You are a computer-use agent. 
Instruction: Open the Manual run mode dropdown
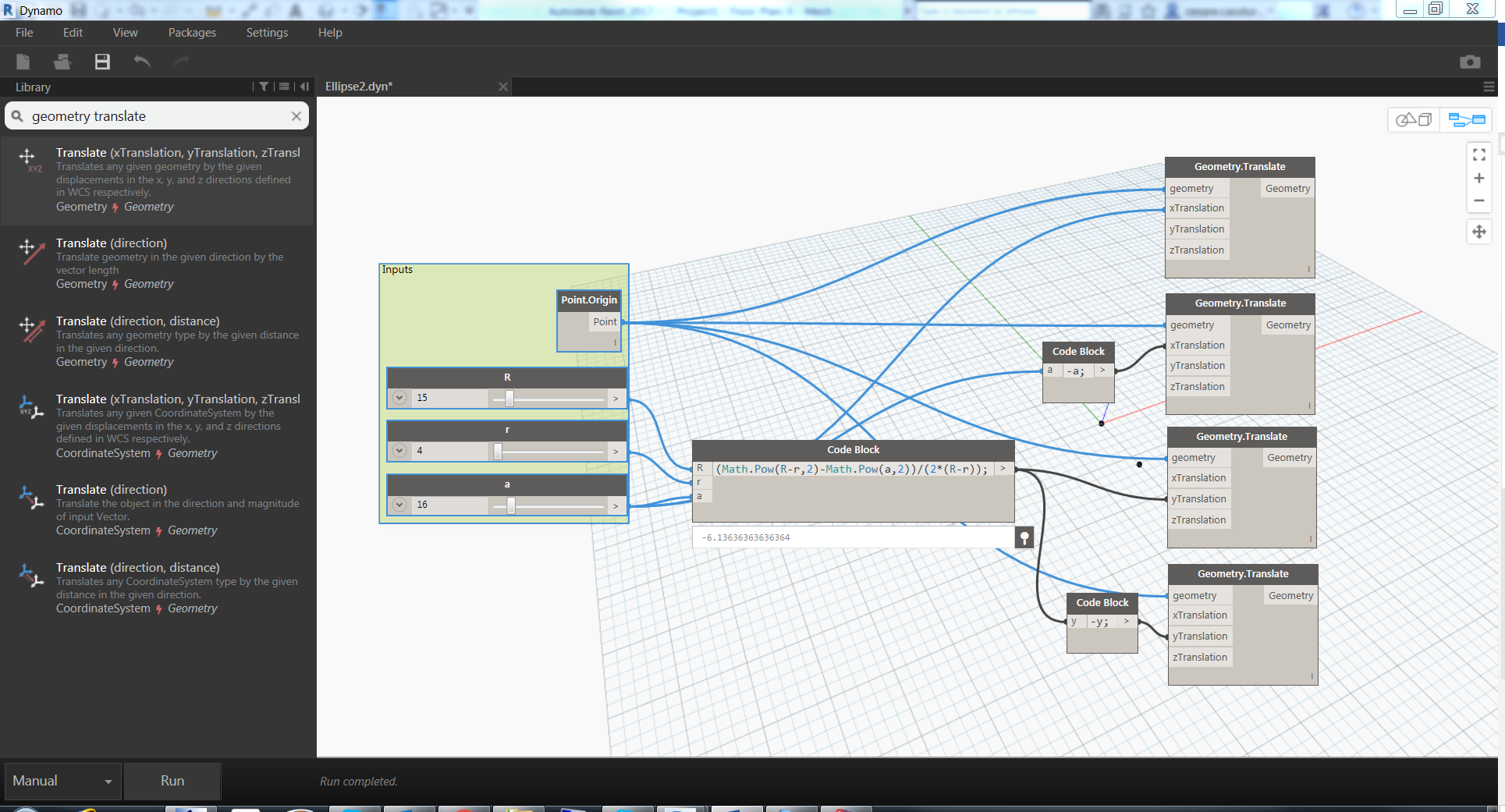tap(62, 781)
